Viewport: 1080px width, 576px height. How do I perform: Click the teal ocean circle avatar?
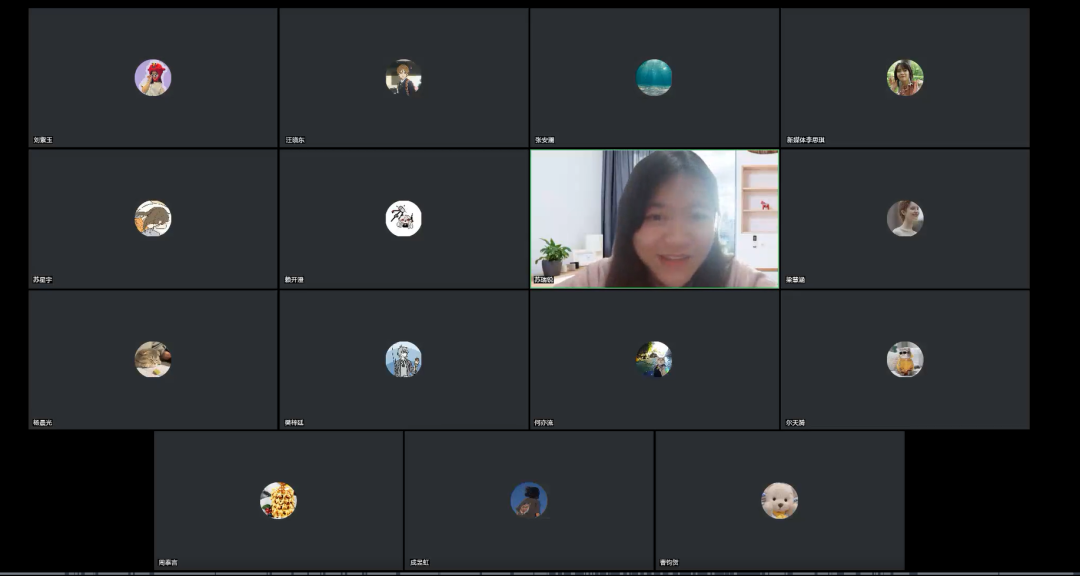click(x=654, y=78)
